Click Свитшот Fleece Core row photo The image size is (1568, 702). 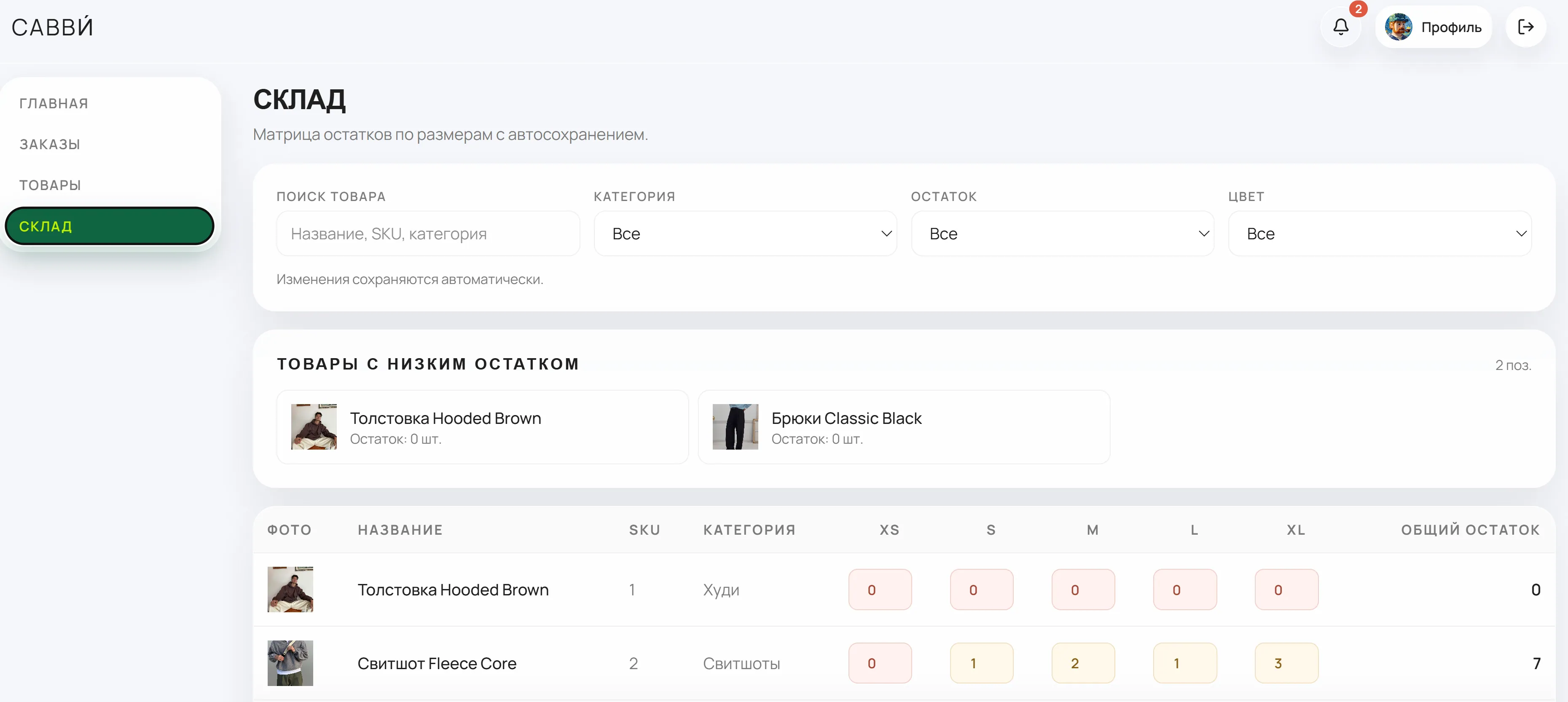tap(290, 663)
